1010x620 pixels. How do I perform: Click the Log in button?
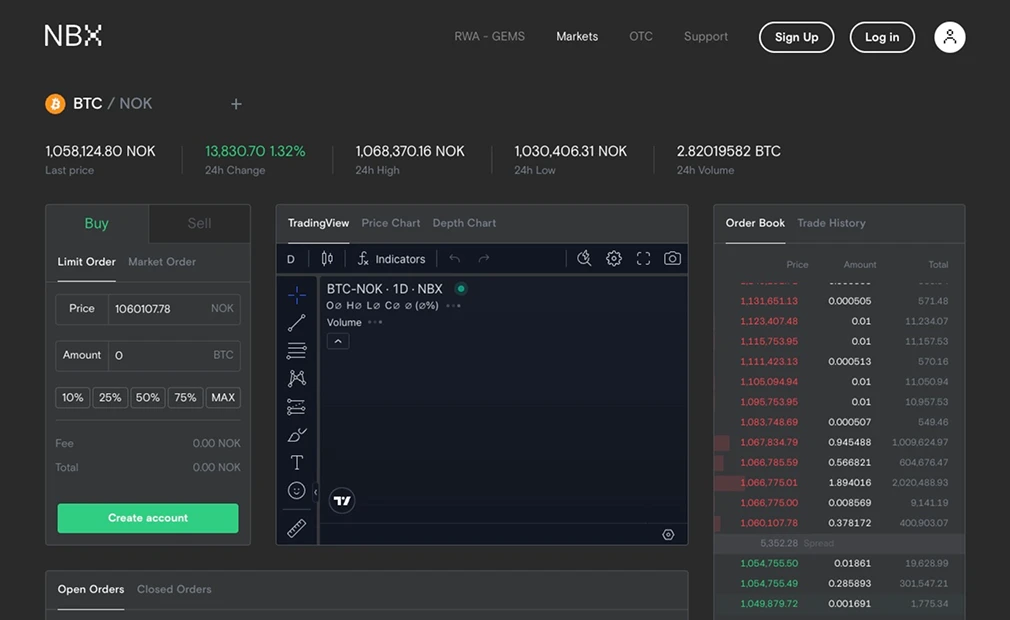pyautogui.click(x=882, y=37)
